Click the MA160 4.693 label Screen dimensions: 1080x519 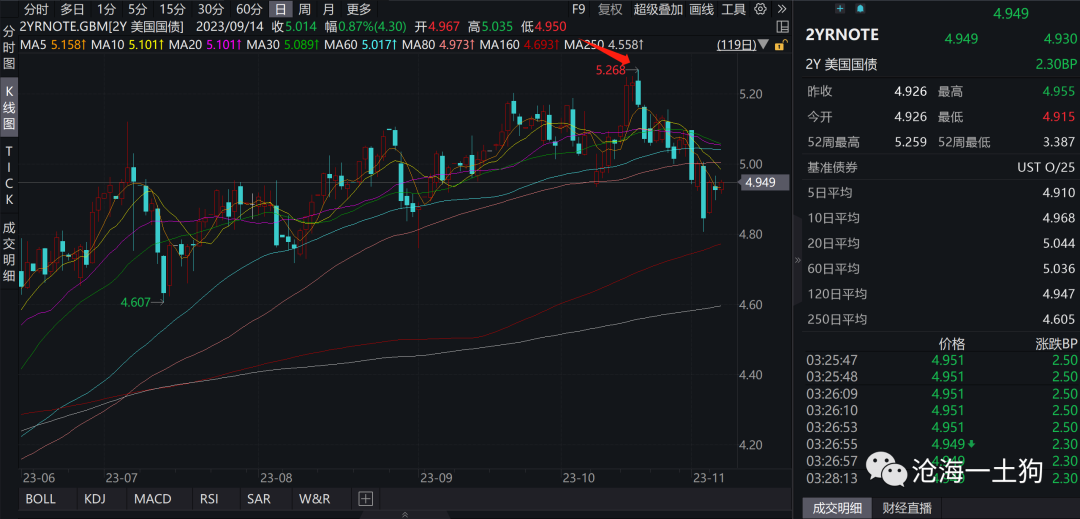[521, 45]
